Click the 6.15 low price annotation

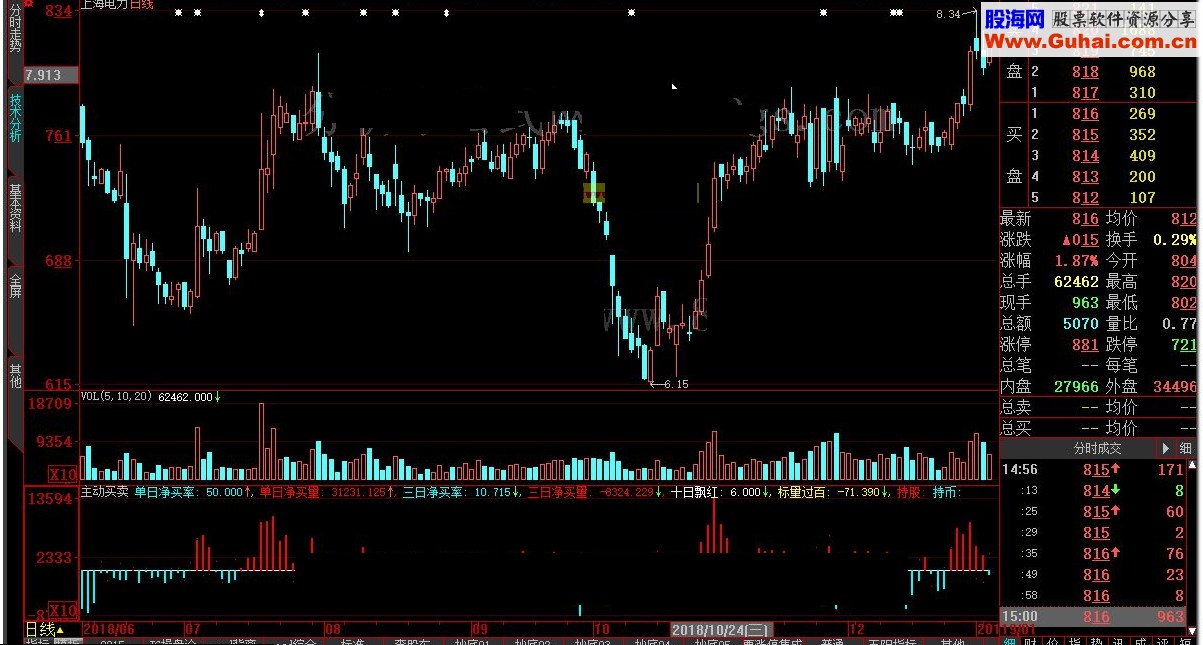[676, 384]
